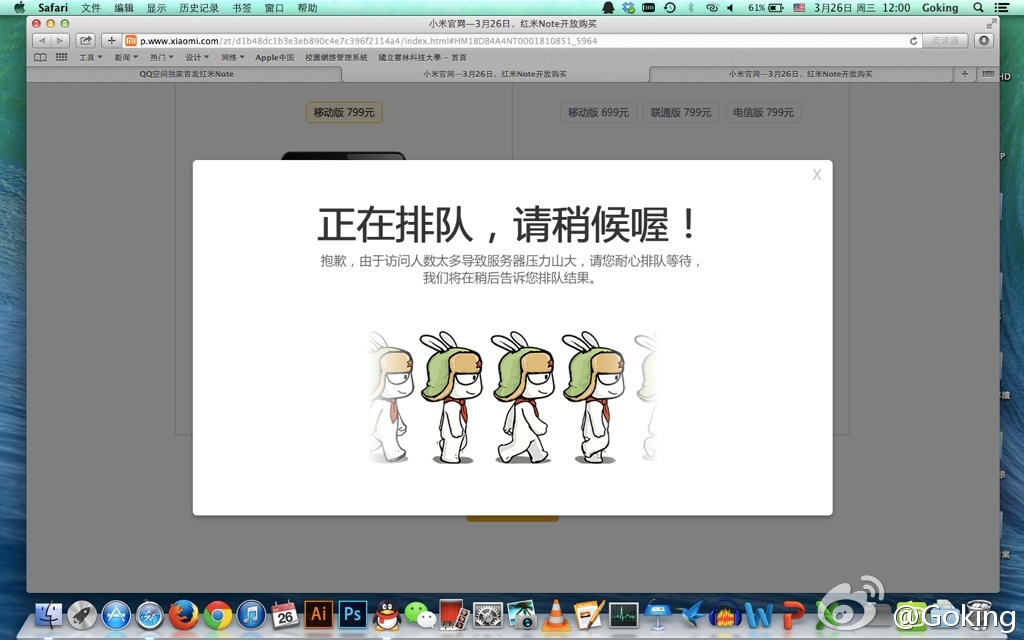This screenshot has width=1024, height=640.
Task: Show Top Sites grid icon
Action: pos(61,57)
